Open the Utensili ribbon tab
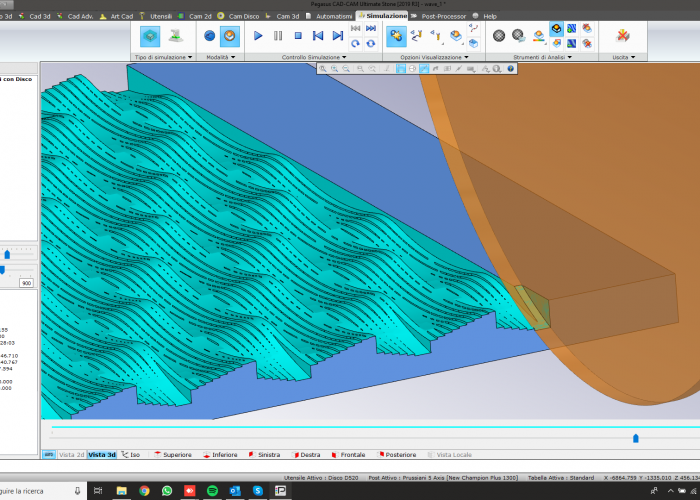This screenshot has height=500, width=700. 156,16
